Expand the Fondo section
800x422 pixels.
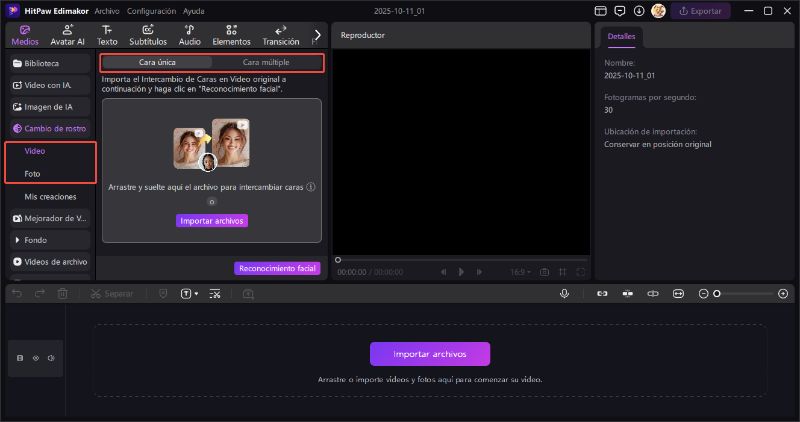pos(50,240)
